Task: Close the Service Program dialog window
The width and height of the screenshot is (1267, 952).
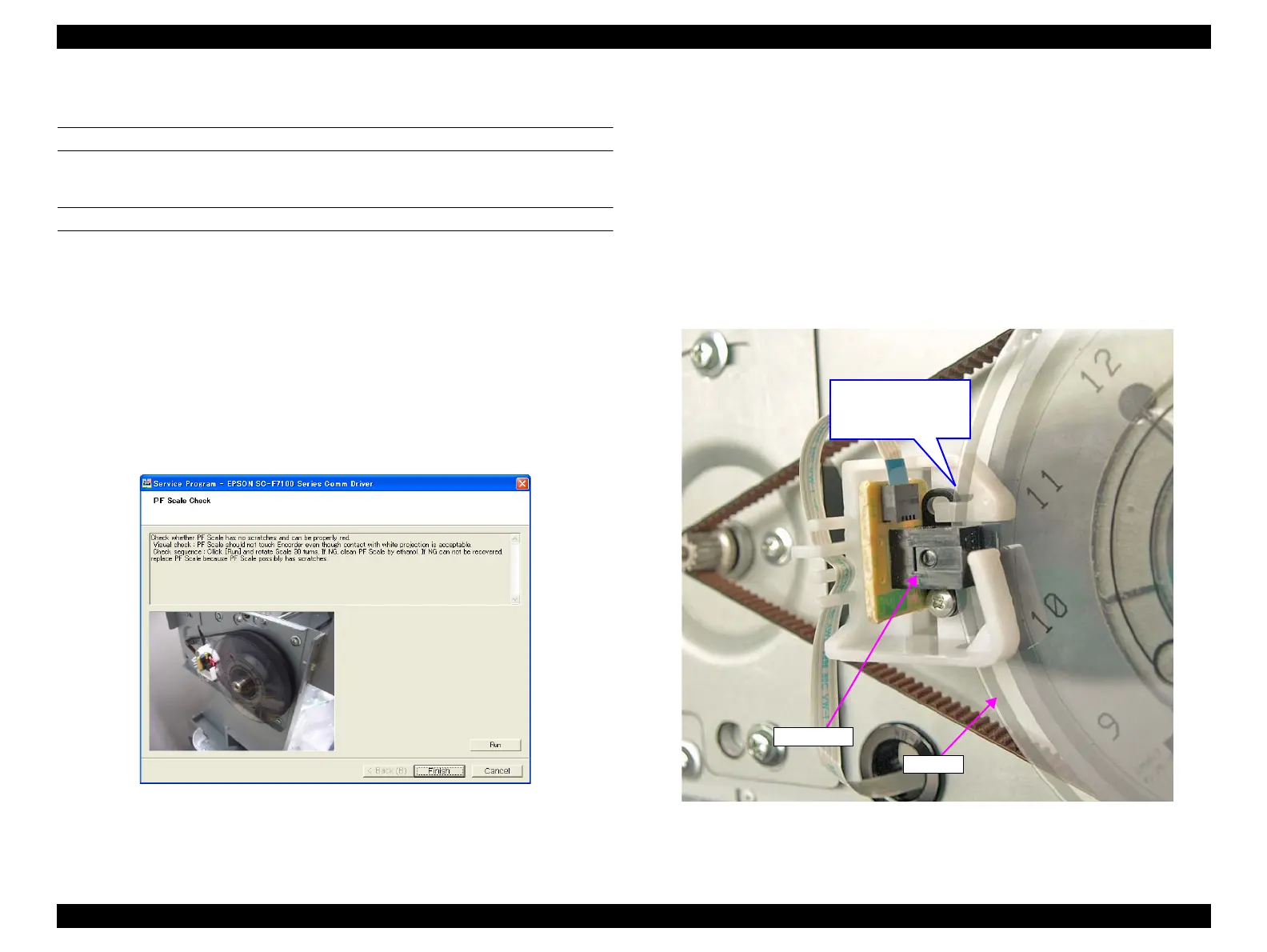Action: [522, 483]
